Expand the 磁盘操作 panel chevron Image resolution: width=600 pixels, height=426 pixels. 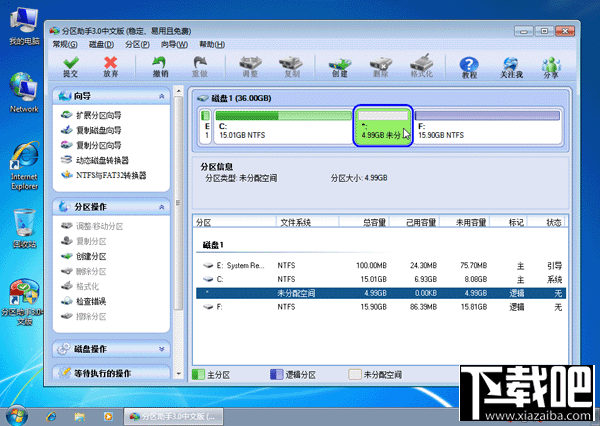tap(165, 349)
